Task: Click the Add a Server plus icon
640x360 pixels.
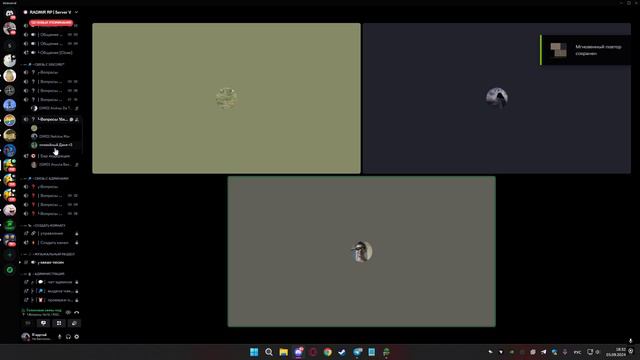Action: 10,255
